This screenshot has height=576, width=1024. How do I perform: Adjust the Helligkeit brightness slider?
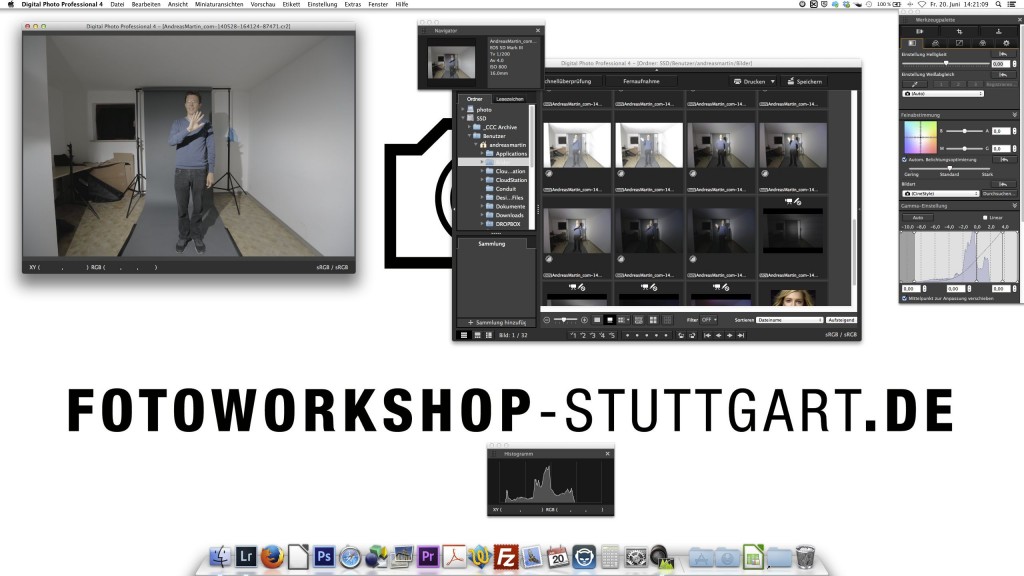tap(946, 63)
